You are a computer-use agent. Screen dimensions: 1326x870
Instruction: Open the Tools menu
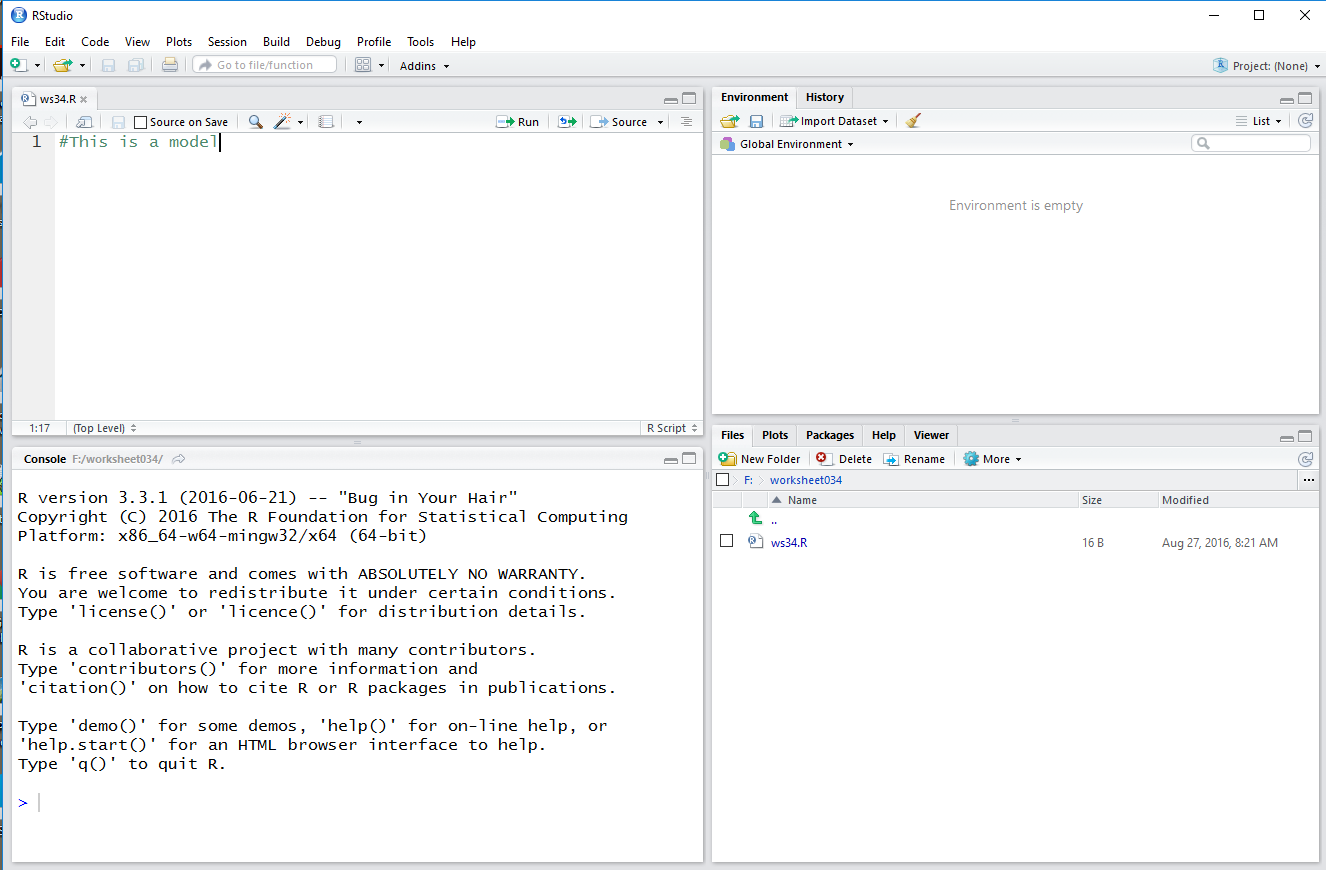click(420, 42)
